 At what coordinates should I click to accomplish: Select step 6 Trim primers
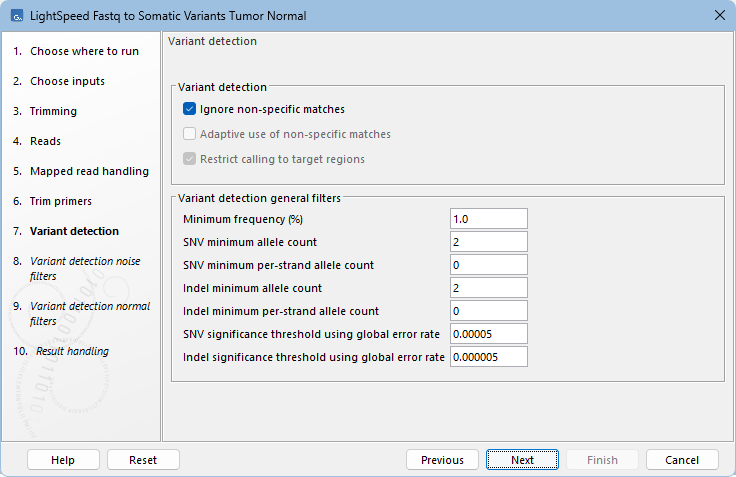53,201
